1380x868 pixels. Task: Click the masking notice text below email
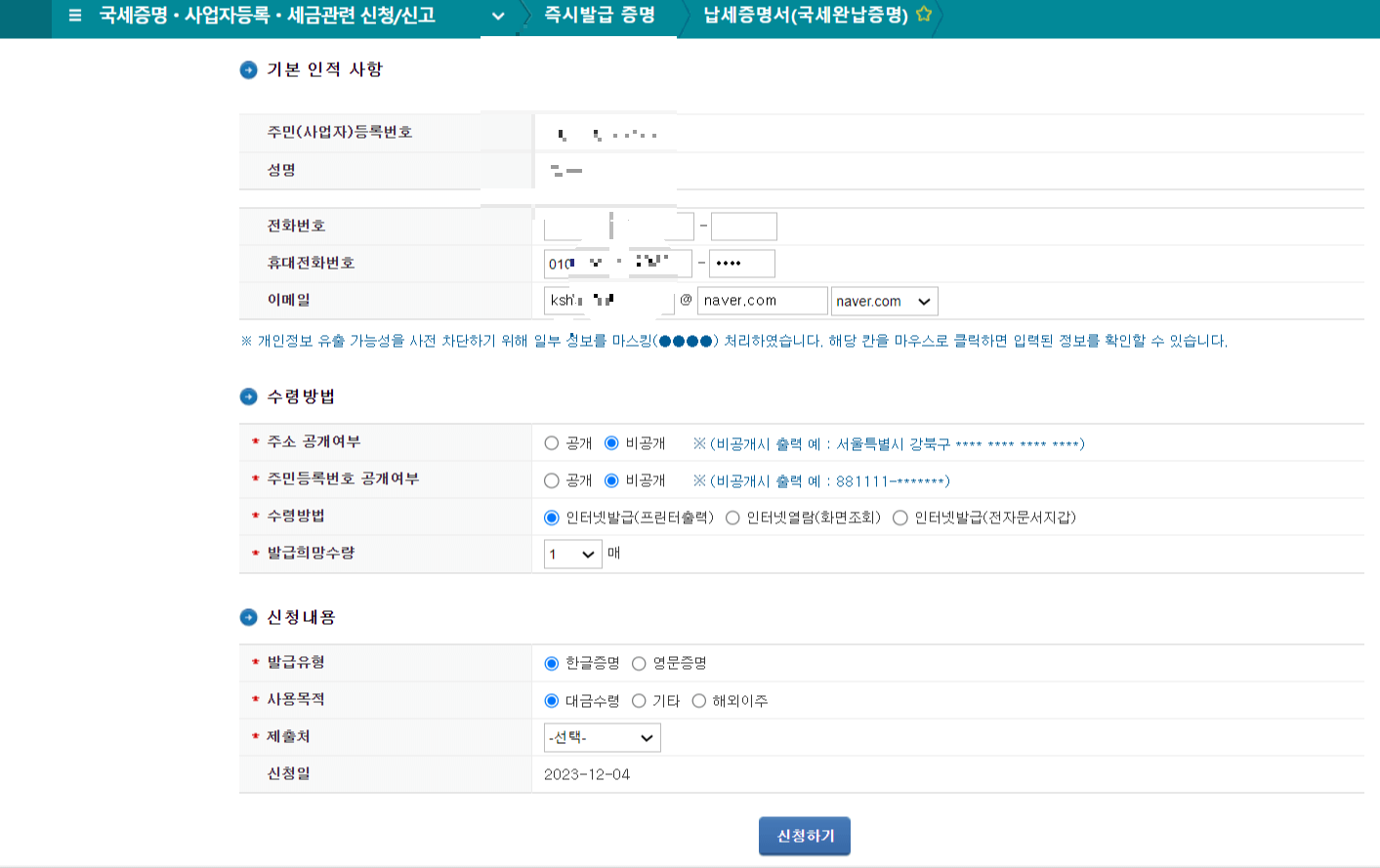(734, 341)
